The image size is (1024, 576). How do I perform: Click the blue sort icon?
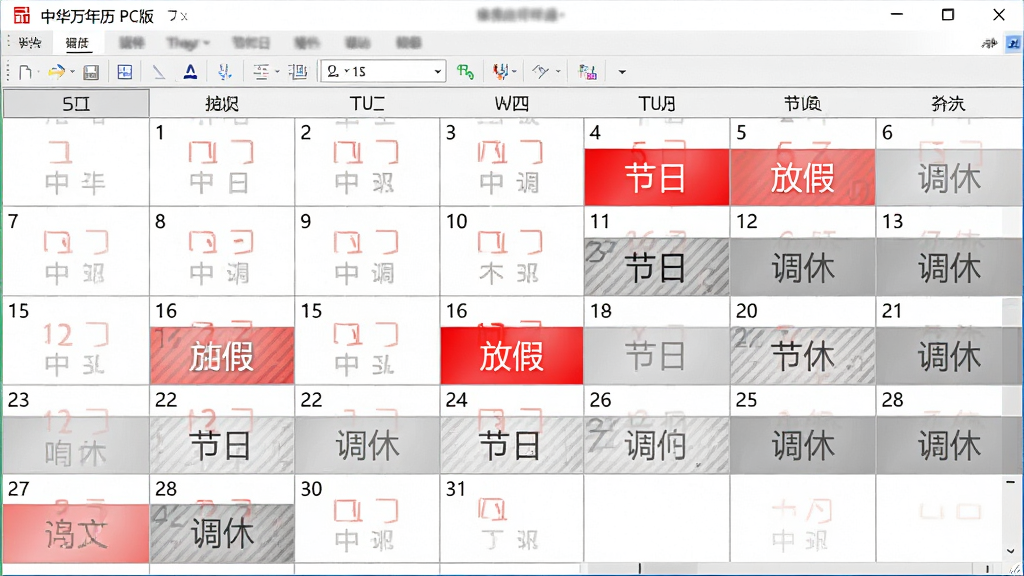coord(225,72)
